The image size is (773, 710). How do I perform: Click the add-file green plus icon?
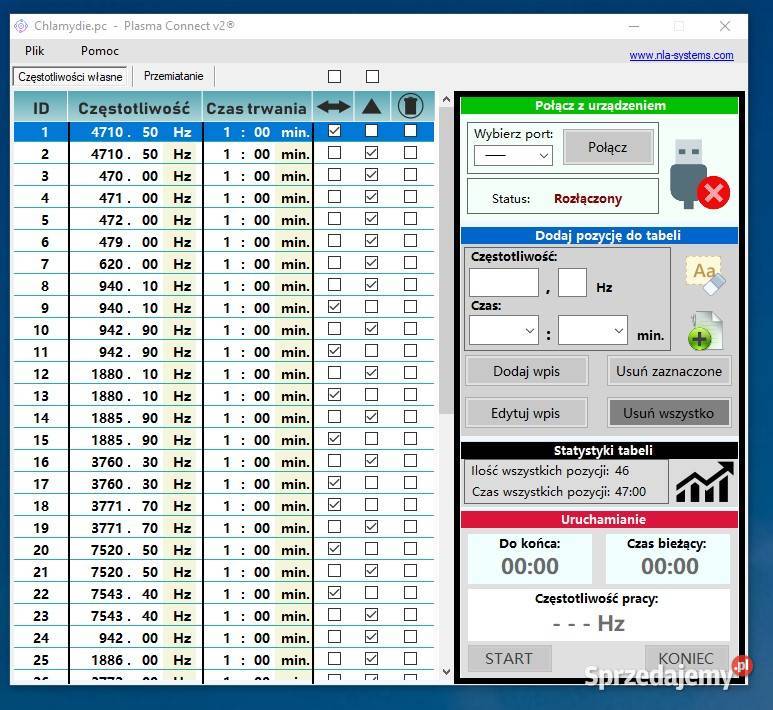[705, 331]
